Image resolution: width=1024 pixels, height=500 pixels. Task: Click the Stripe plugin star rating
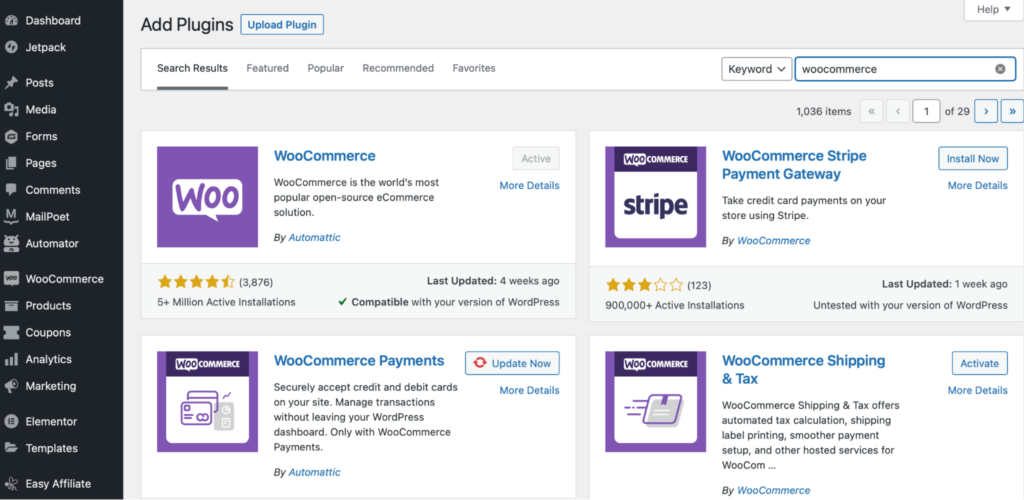point(644,285)
